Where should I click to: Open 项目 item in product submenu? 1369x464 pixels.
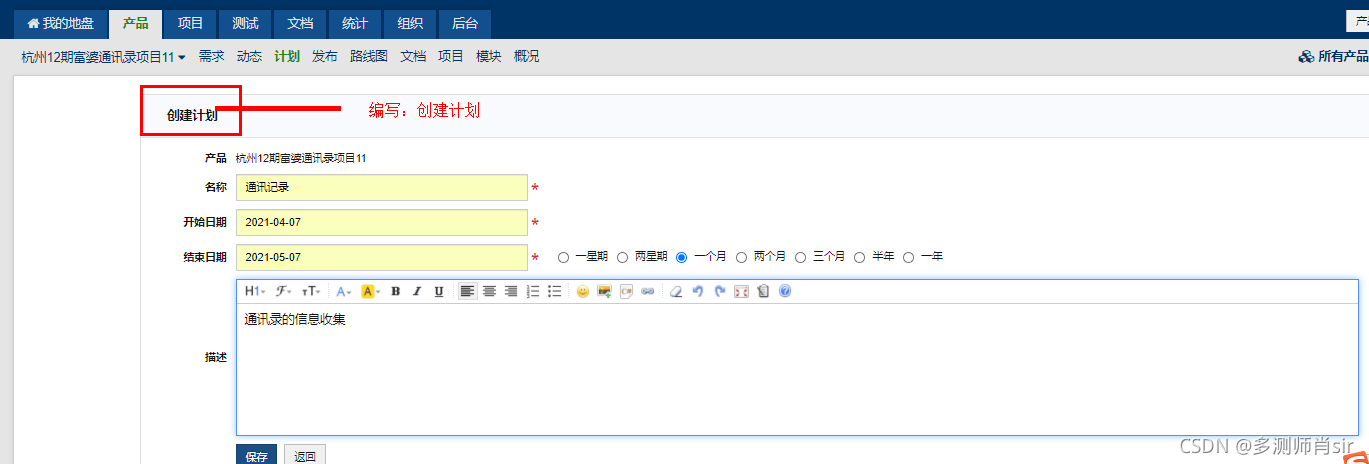coord(451,57)
